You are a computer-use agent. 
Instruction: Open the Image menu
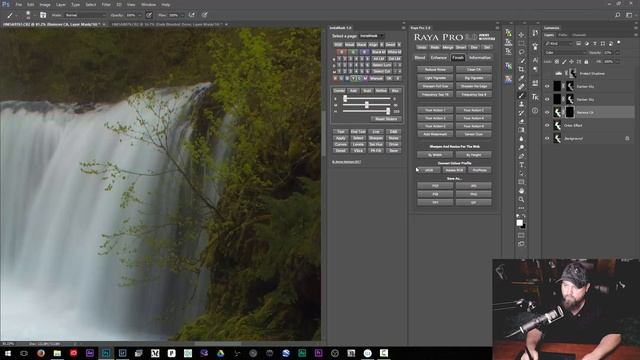click(x=45, y=4)
